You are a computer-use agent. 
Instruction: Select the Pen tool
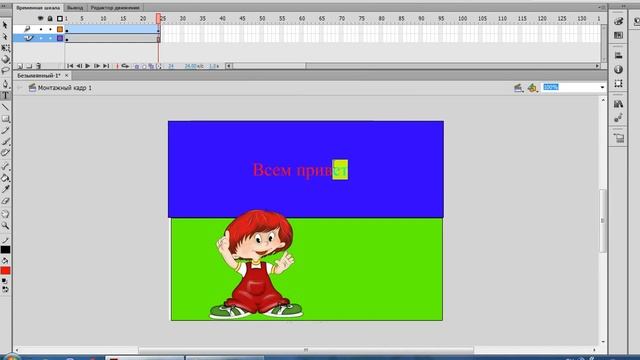(x=5, y=84)
